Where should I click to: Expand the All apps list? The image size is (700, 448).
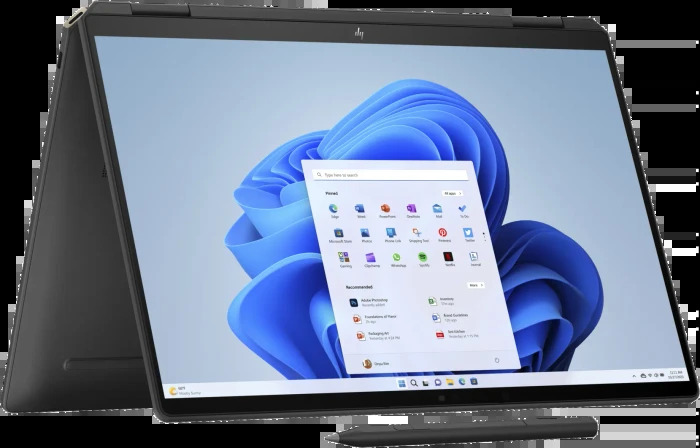coord(453,194)
